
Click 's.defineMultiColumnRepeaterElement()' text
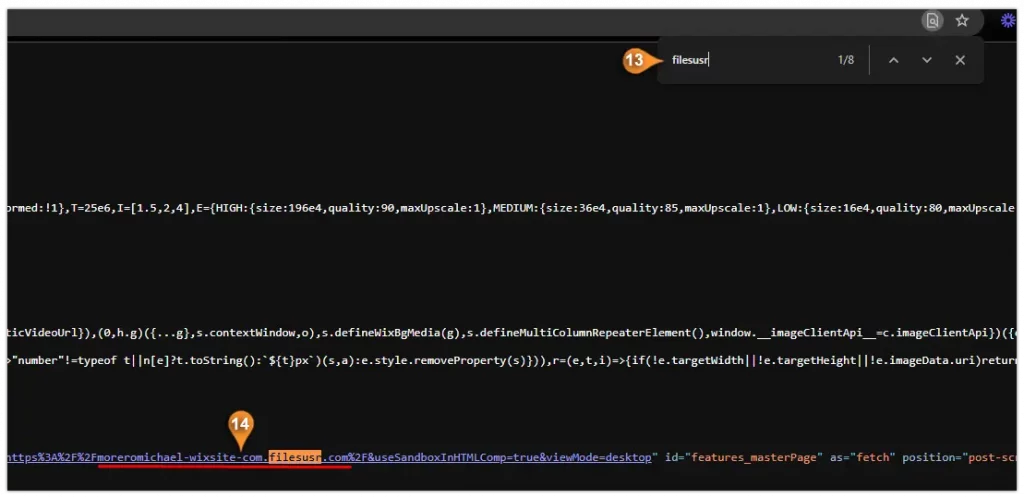(586, 333)
